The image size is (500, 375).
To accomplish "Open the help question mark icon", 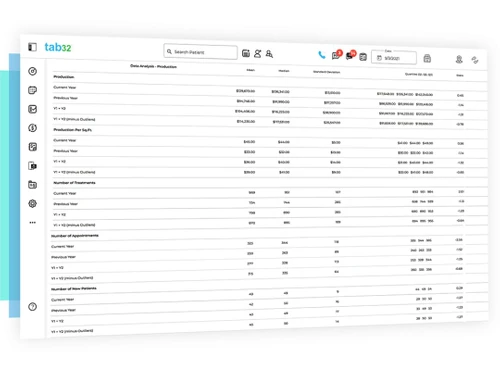I will tap(32, 307).
